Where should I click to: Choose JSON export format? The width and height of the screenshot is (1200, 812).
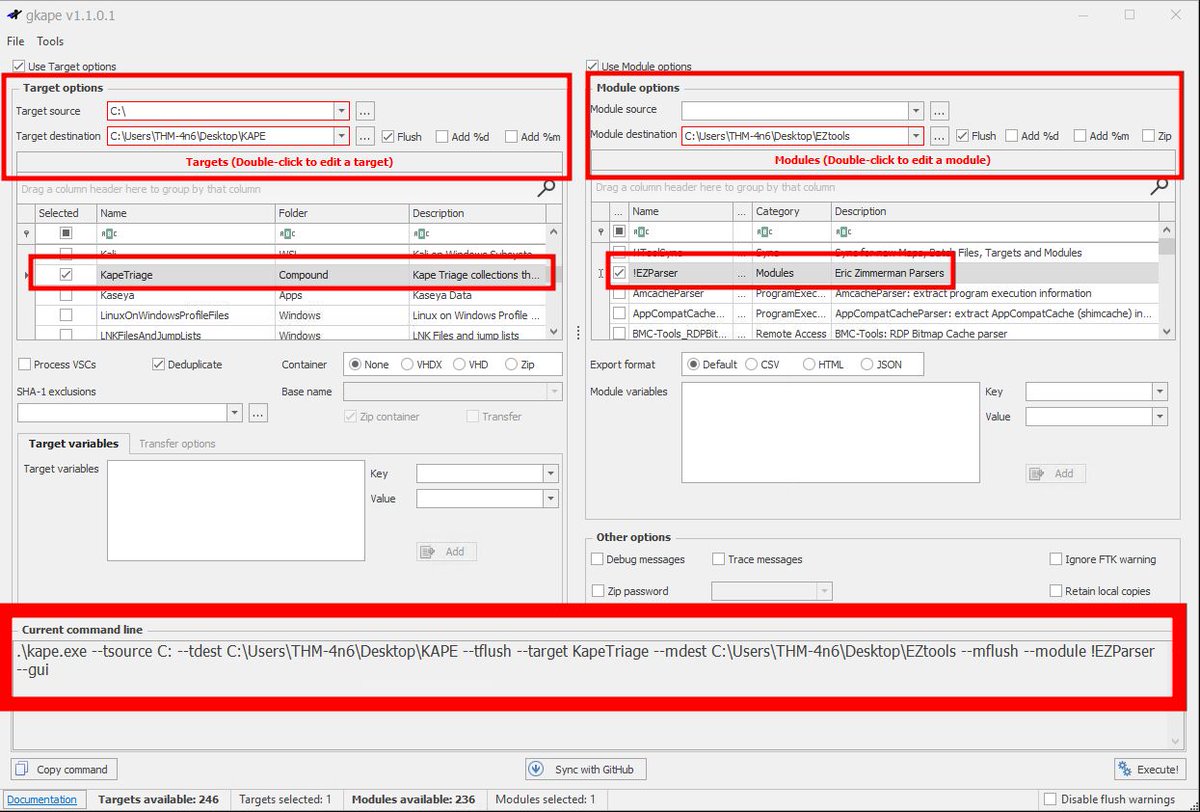(x=867, y=364)
